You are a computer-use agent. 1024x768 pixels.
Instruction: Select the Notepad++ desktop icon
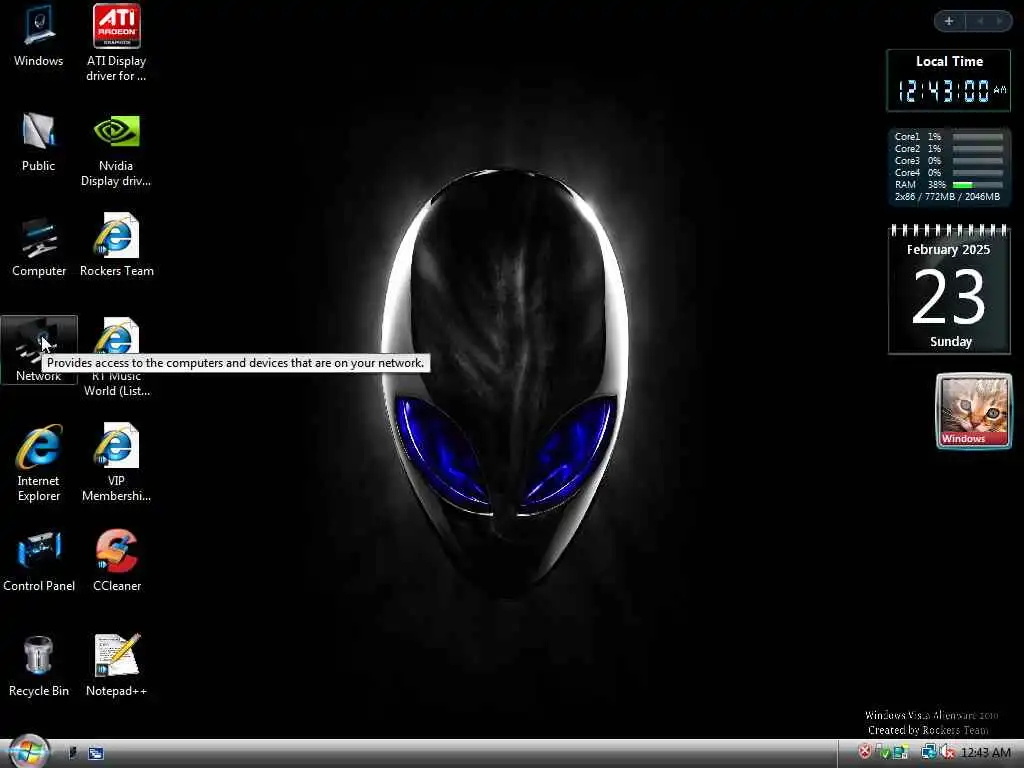[x=116, y=665]
